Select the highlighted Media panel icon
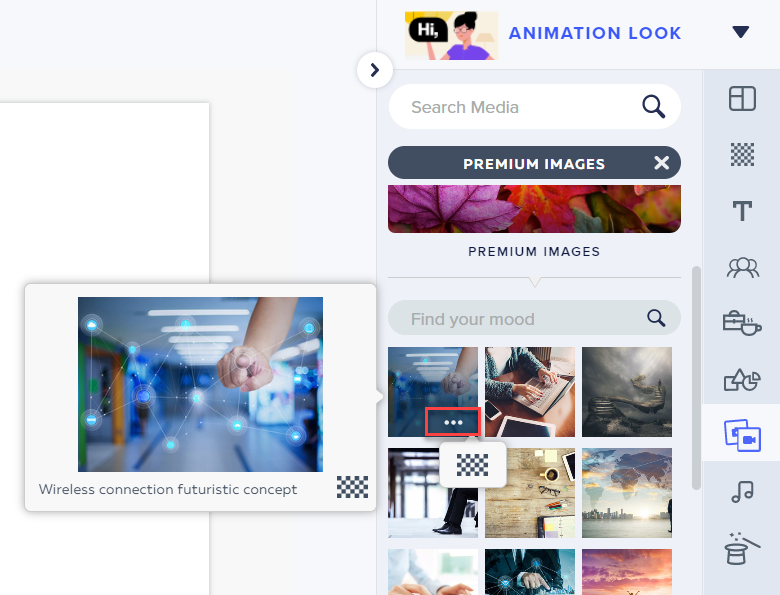This screenshot has width=780, height=595. pyautogui.click(x=742, y=435)
